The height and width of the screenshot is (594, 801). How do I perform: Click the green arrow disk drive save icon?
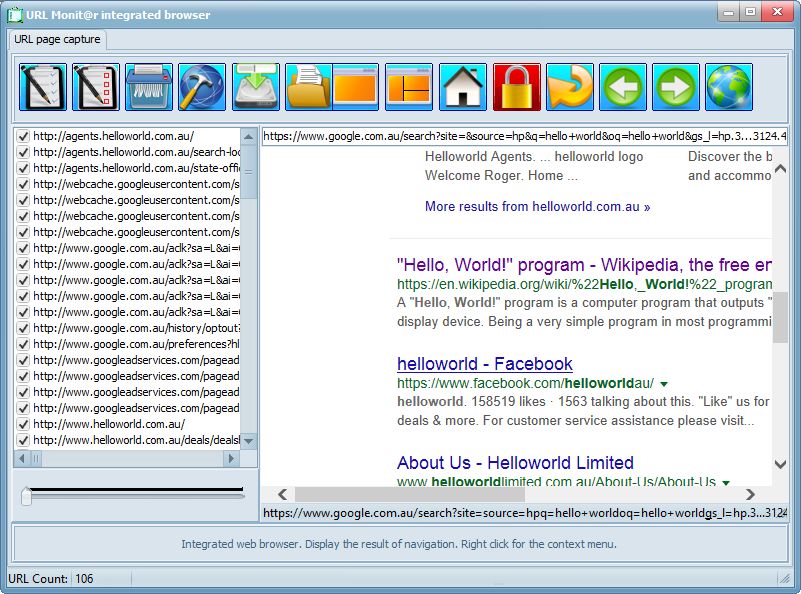point(256,87)
